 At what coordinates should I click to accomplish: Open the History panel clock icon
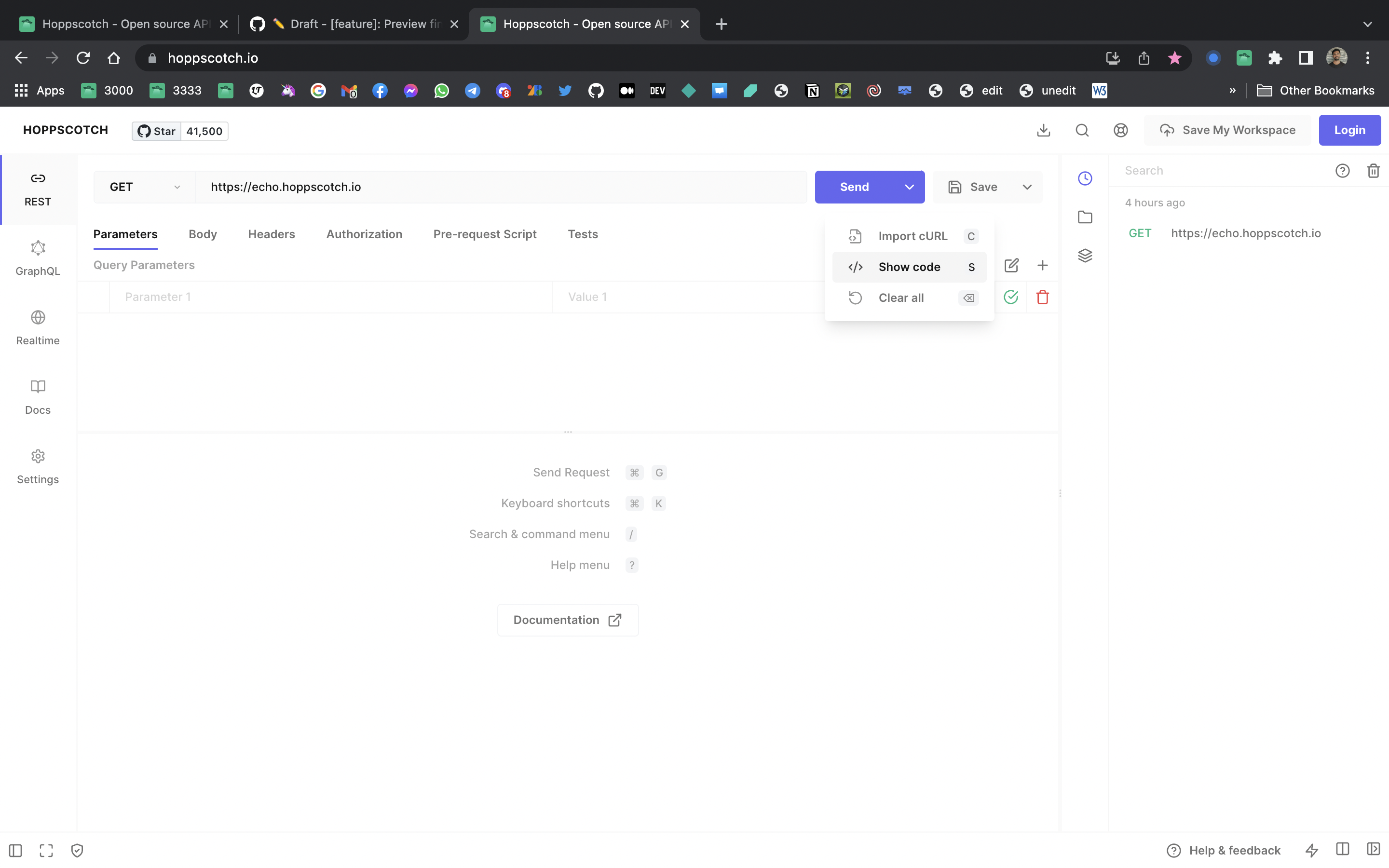click(1085, 178)
